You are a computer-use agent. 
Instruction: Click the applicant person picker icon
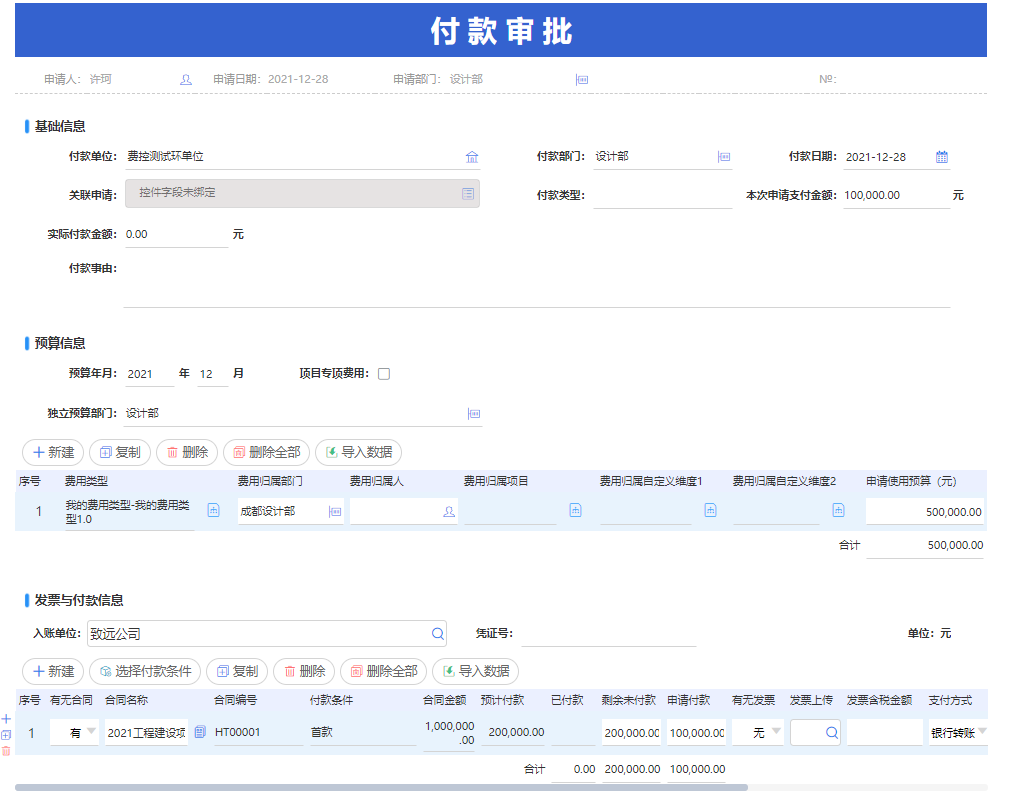coord(186,79)
